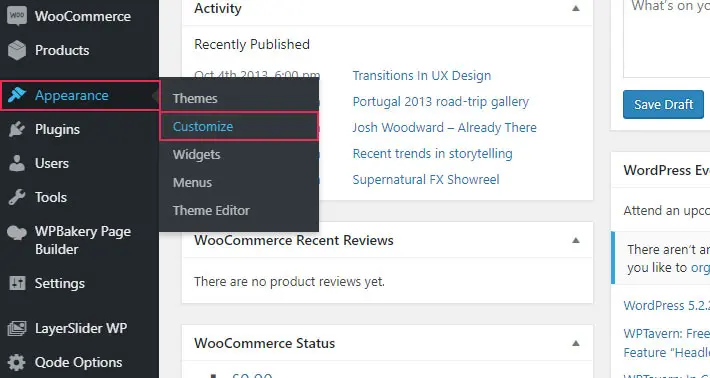Open Settings via its sliders icon

click(x=17, y=283)
